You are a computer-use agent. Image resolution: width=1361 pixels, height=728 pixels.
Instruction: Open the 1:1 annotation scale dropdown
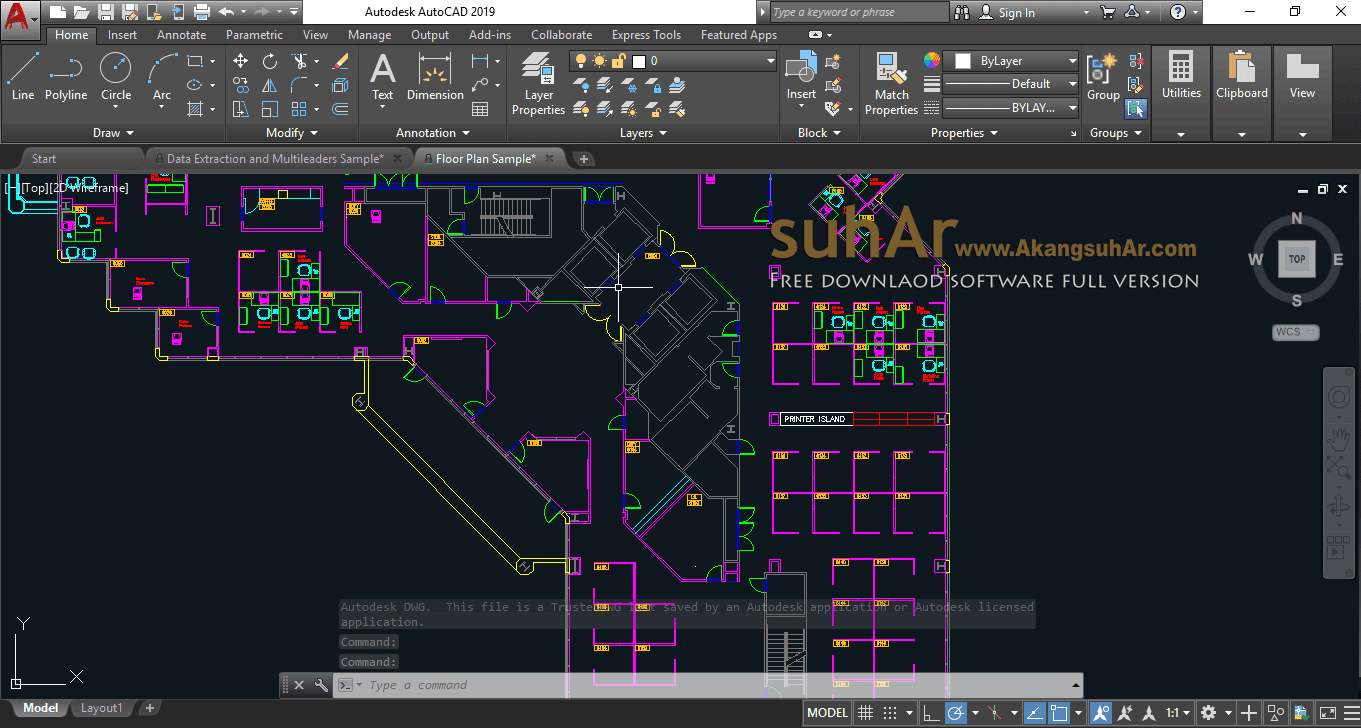(1178, 713)
